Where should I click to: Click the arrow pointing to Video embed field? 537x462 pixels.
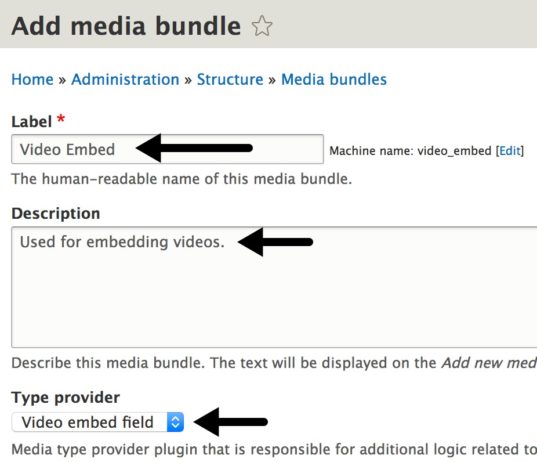230,422
